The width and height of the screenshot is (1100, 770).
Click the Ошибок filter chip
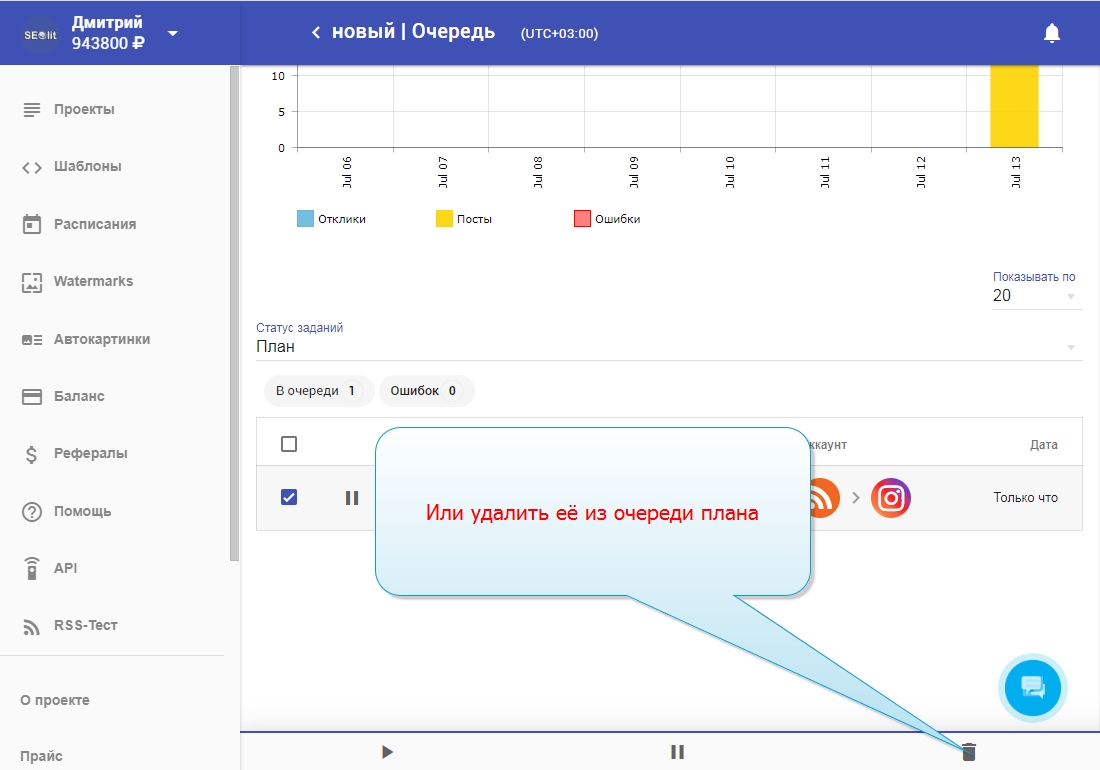425,391
